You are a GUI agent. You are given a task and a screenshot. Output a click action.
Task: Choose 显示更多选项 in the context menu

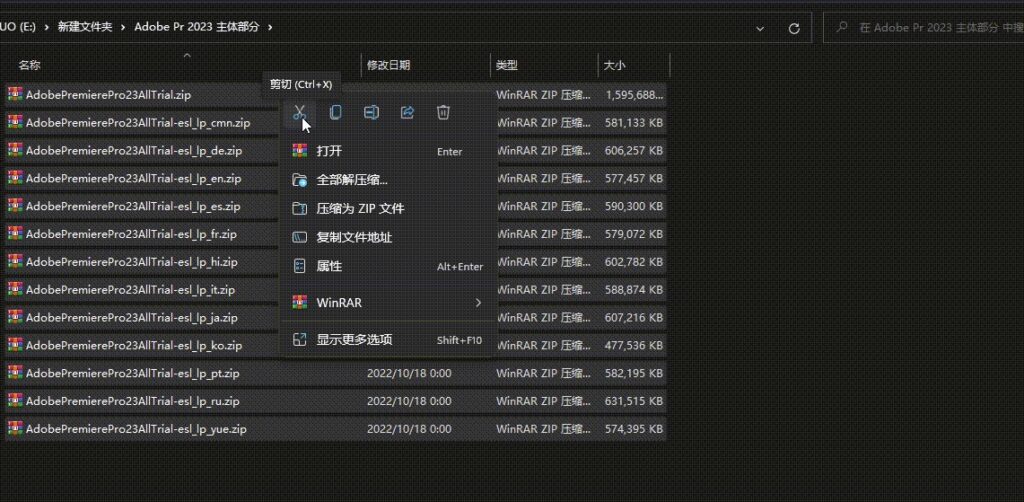click(388, 339)
